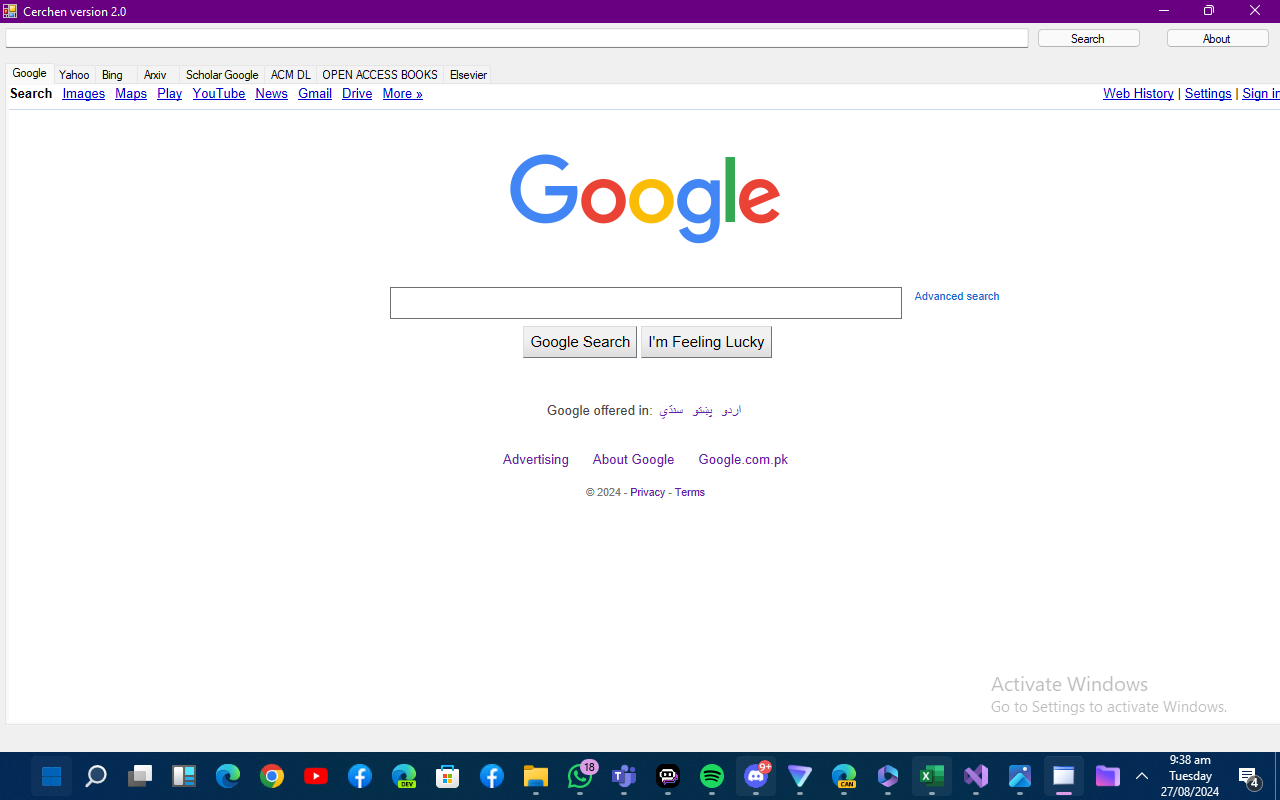Click the About button
This screenshot has width=1280, height=800.
click(1217, 38)
